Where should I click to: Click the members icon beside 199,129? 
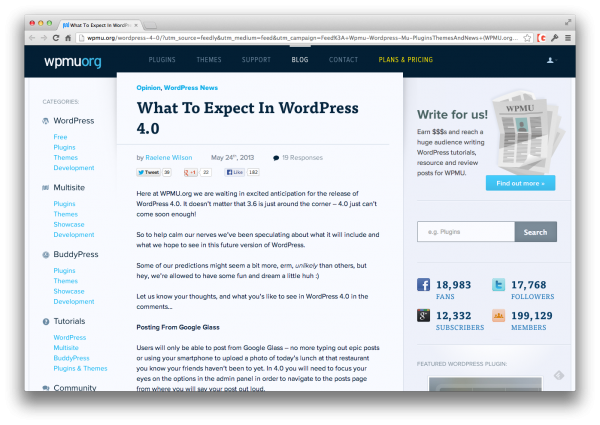(498, 316)
